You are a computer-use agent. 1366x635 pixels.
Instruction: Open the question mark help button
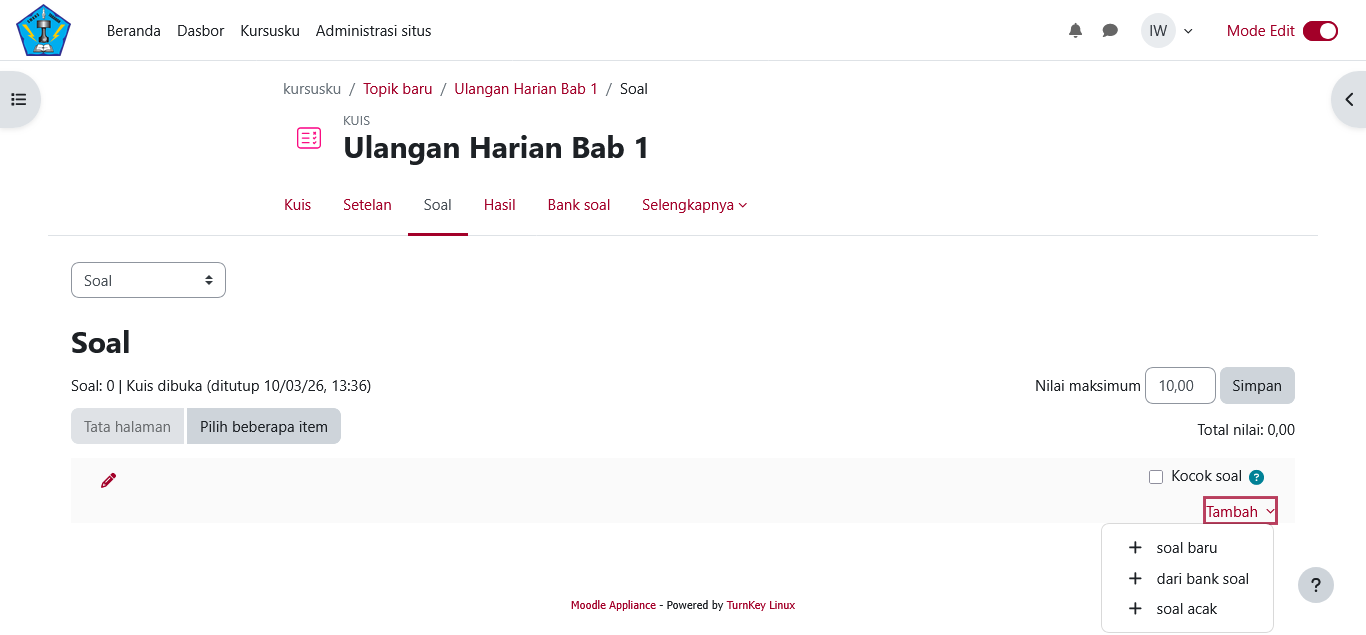pos(1315,585)
